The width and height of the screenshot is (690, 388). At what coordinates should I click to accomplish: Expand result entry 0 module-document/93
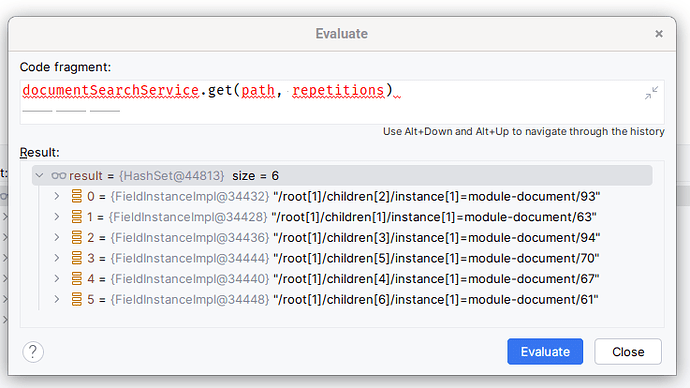click(57, 196)
